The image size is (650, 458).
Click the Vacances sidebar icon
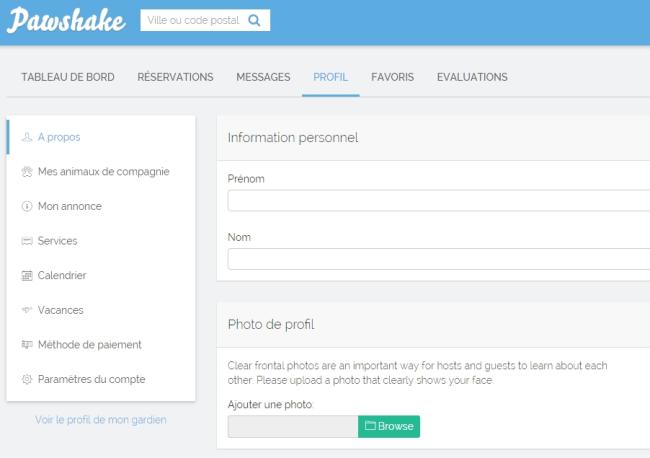pyautogui.click(x=27, y=310)
